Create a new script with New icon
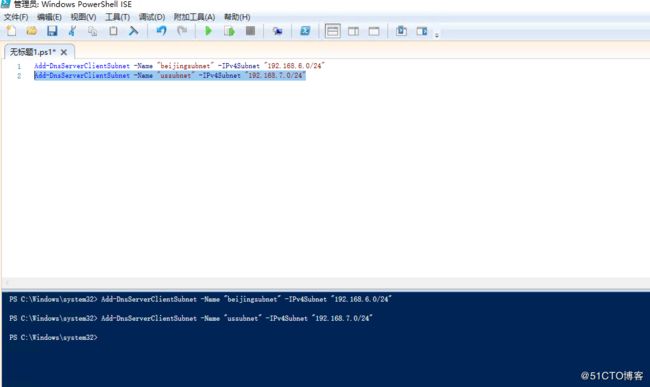The height and width of the screenshot is (387, 650). click(x=11, y=31)
